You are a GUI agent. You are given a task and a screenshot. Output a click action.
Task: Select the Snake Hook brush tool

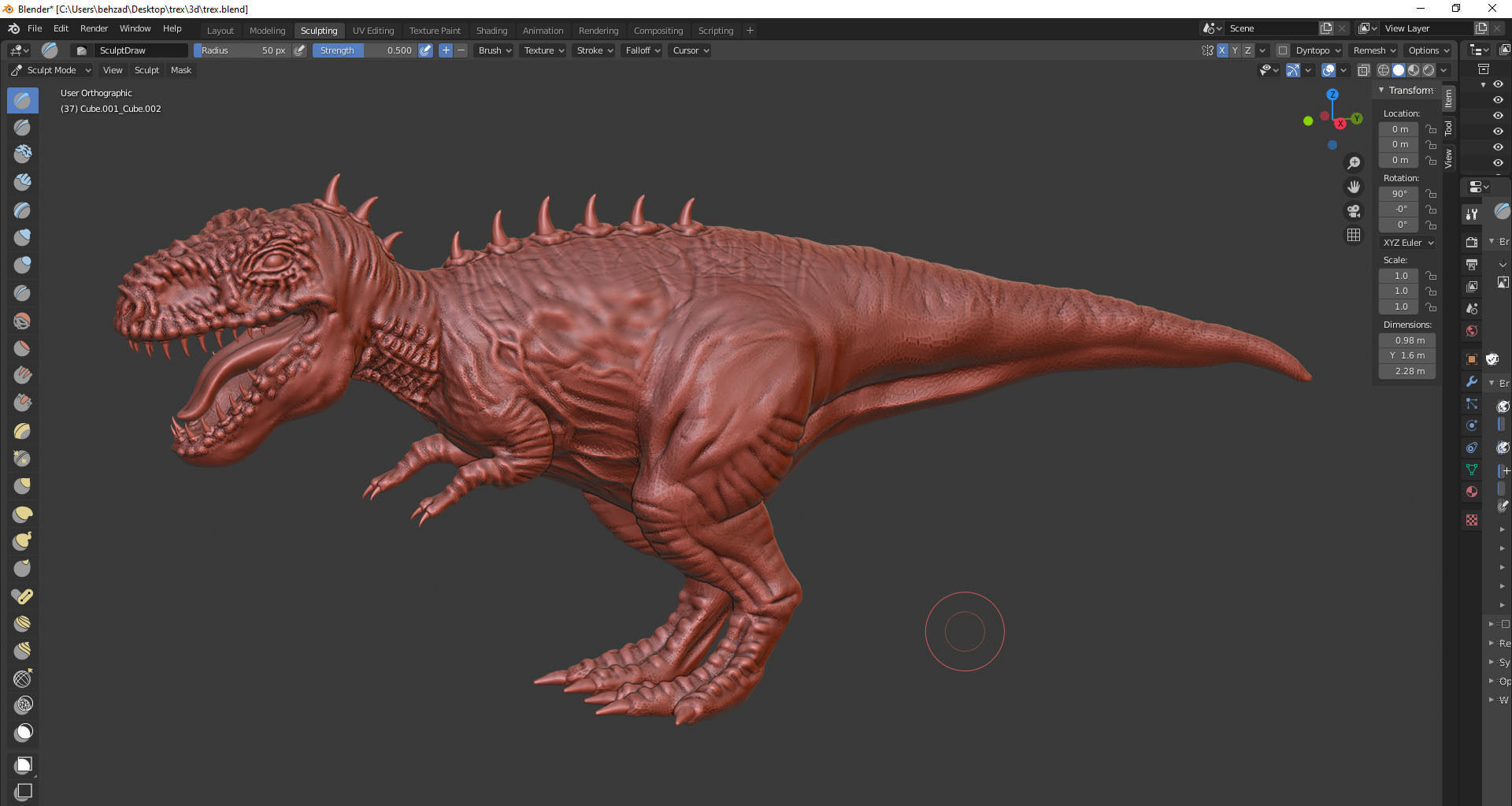(x=23, y=541)
